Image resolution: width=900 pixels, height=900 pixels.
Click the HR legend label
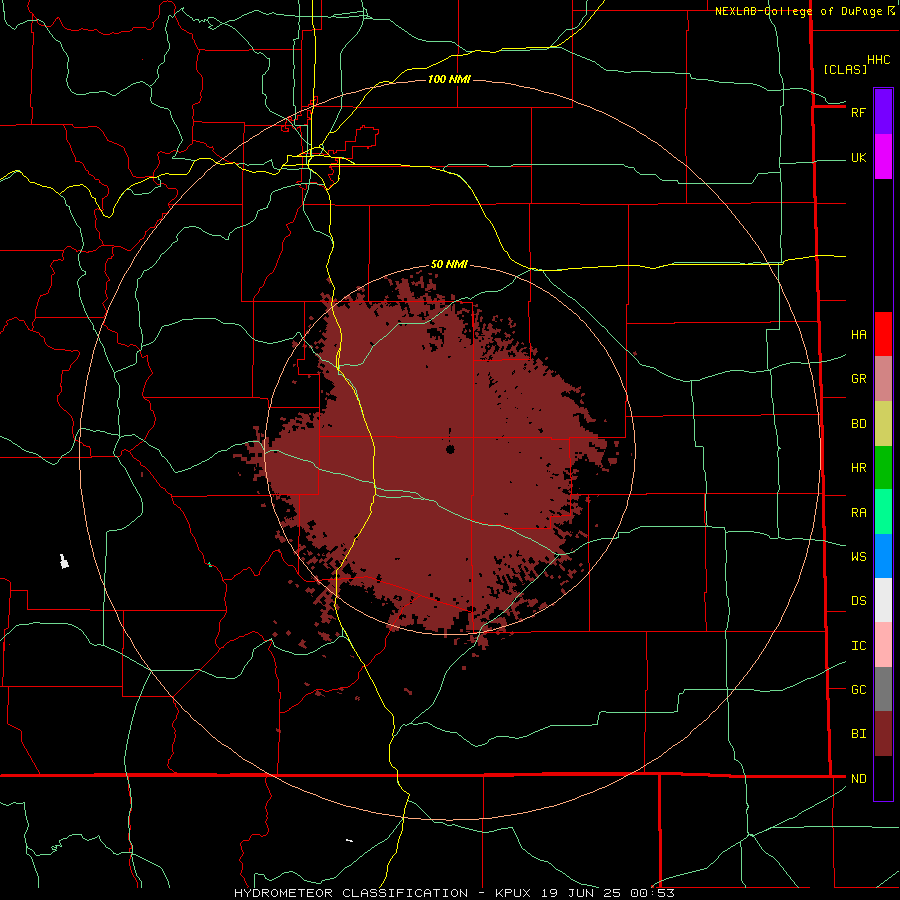click(x=858, y=468)
